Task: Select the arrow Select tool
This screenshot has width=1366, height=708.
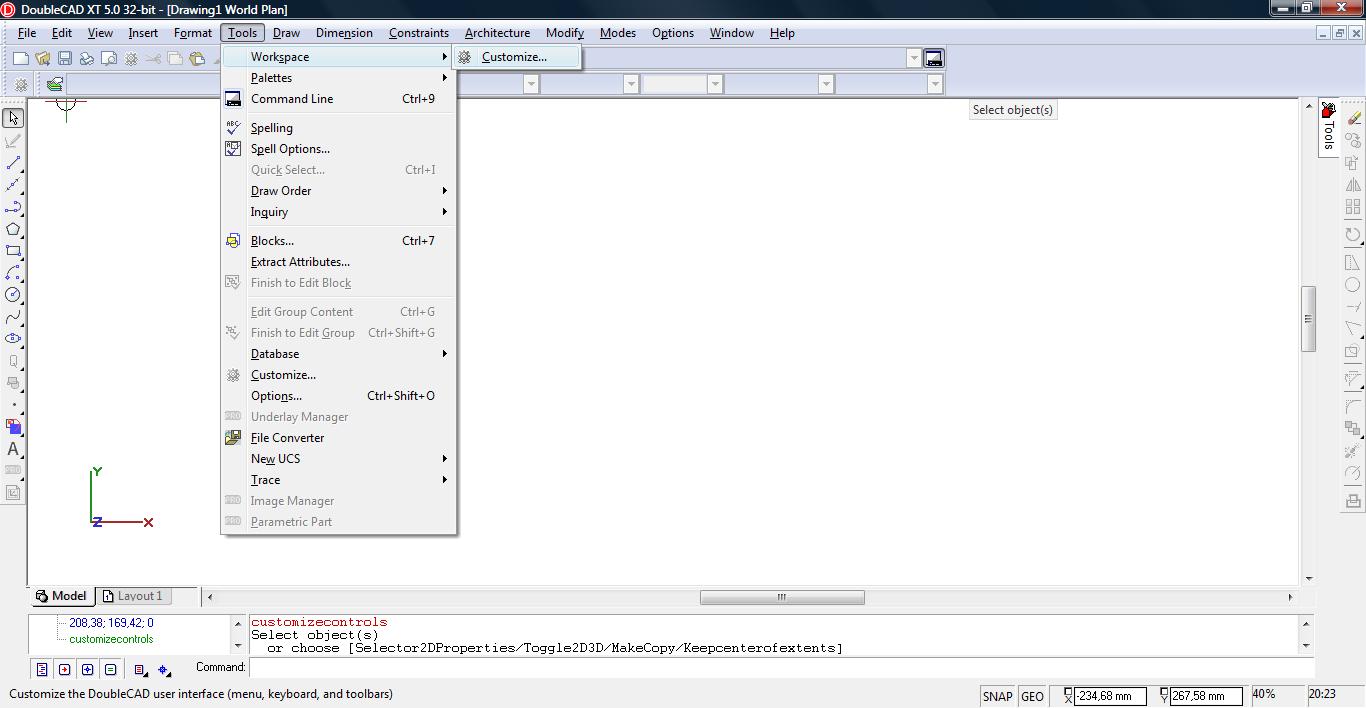Action: [13, 118]
